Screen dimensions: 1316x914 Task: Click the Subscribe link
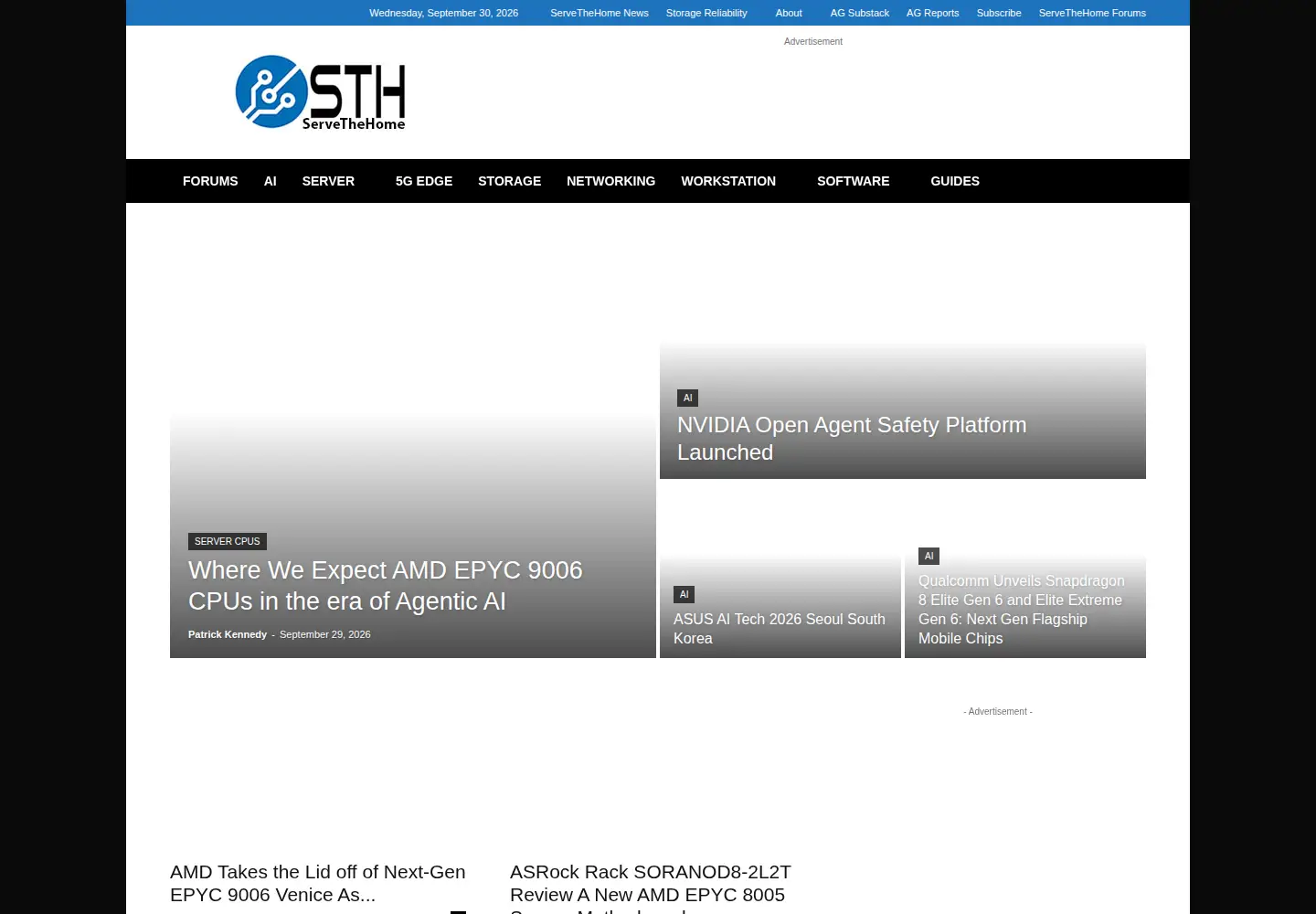[999, 13]
